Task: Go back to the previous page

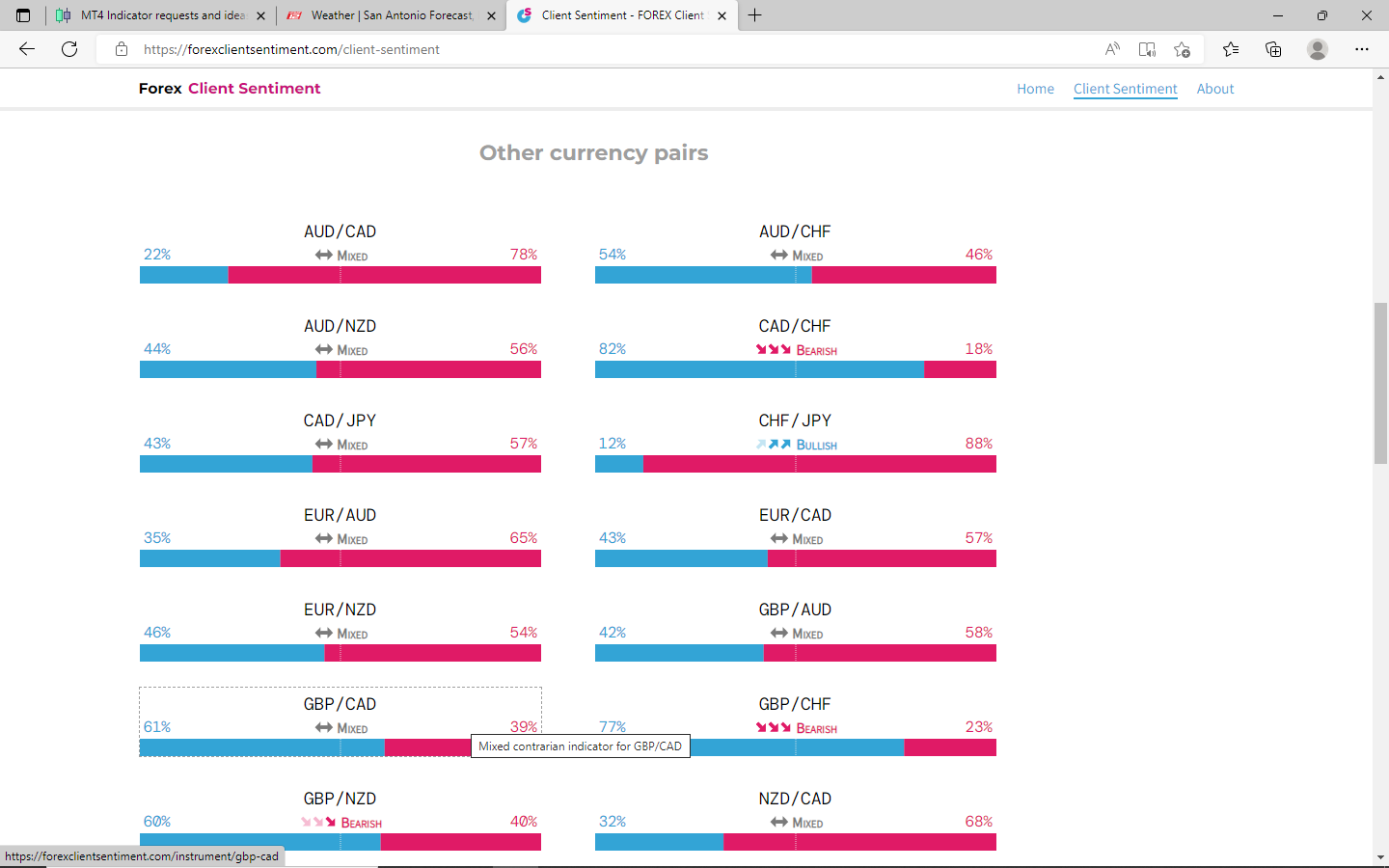Action: point(27,49)
